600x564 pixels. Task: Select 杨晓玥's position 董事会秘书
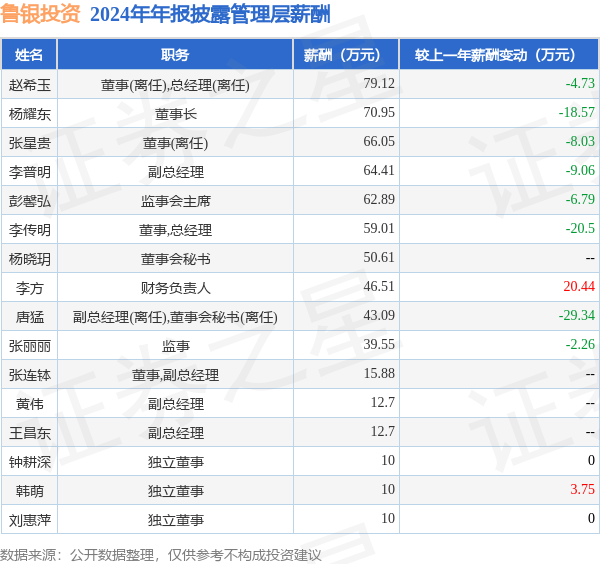tap(175, 259)
